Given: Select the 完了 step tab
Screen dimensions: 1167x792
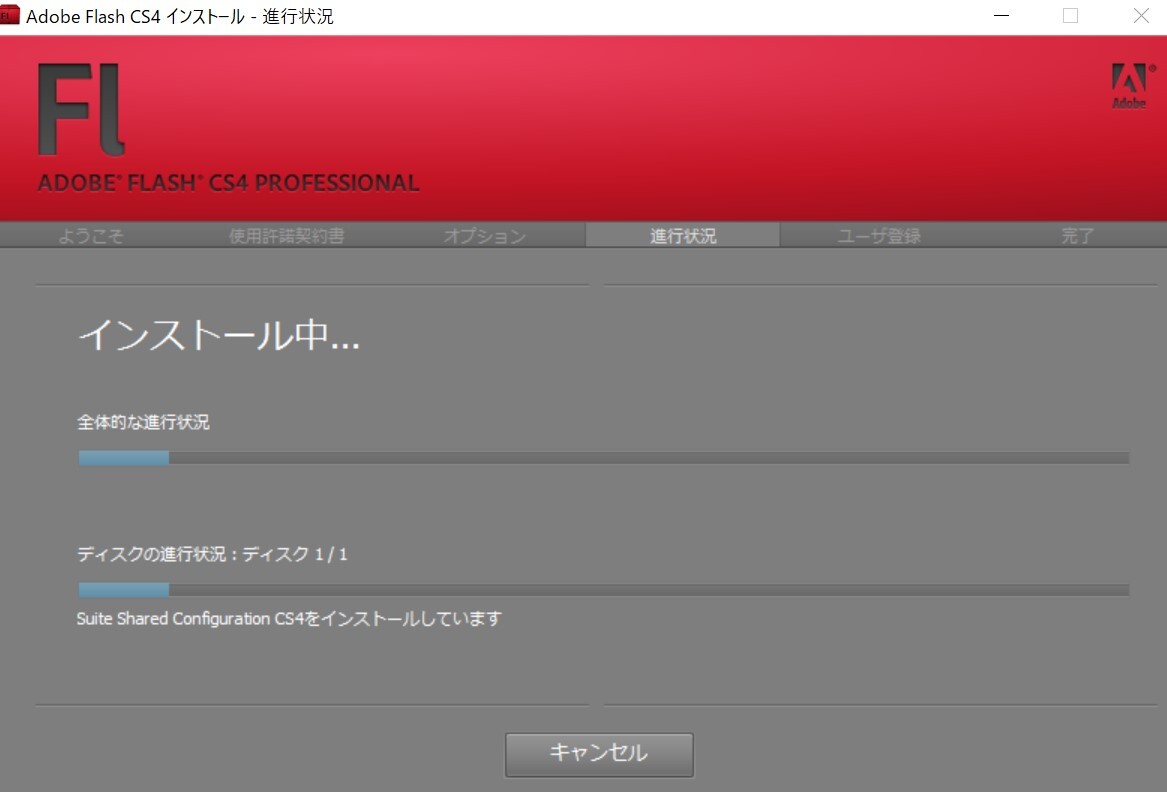Looking at the screenshot, I should pos(1077,236).
